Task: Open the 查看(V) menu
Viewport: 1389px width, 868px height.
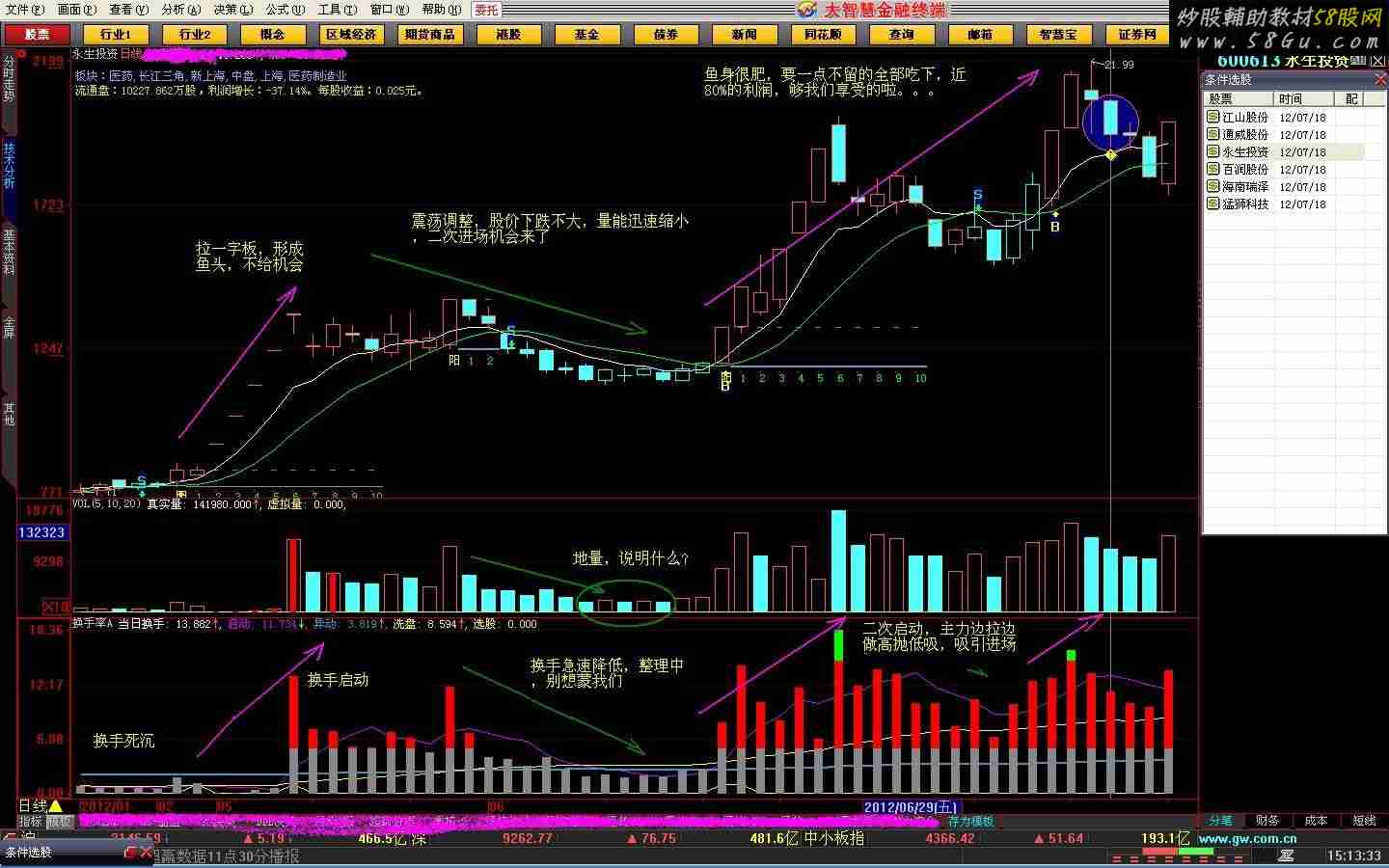Action: coord(129,10)
